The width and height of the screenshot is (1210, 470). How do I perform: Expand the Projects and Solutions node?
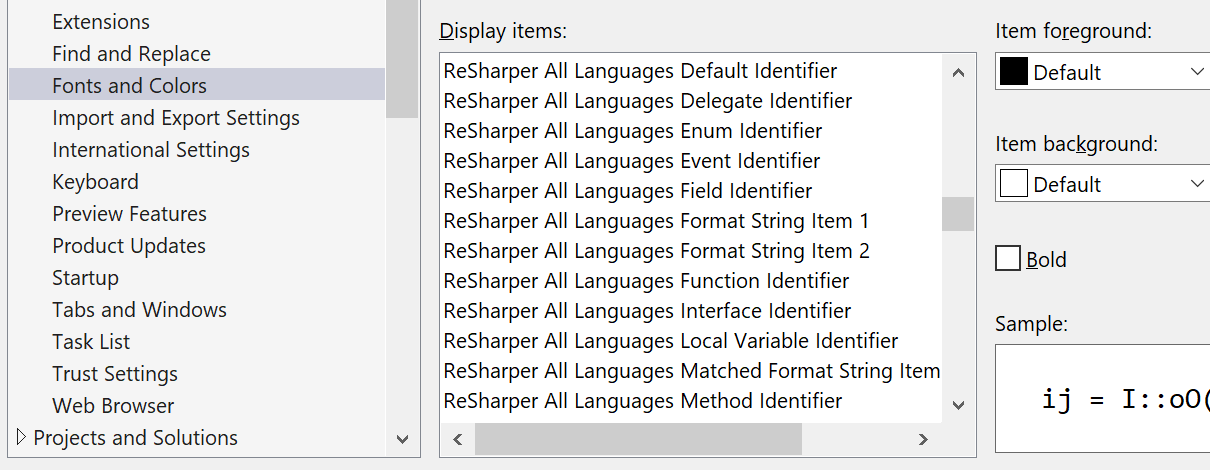tap(21, 437)
